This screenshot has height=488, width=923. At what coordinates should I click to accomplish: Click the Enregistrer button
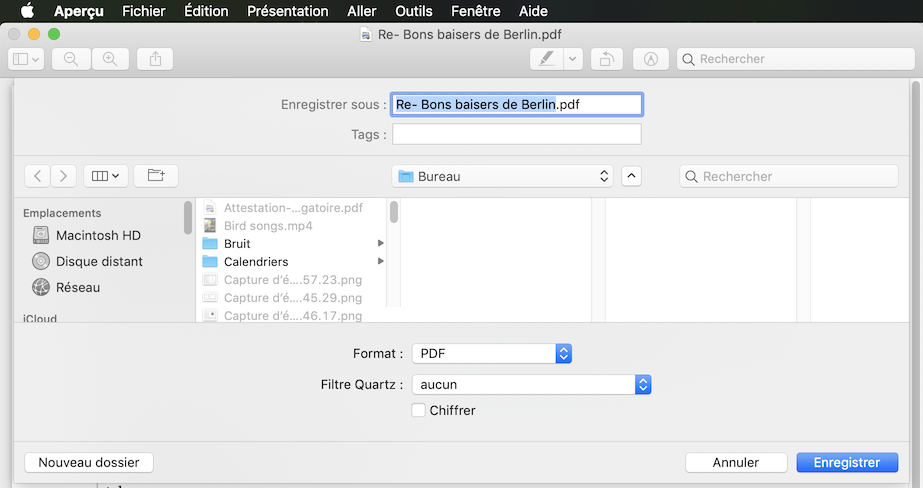coord(846,462)
